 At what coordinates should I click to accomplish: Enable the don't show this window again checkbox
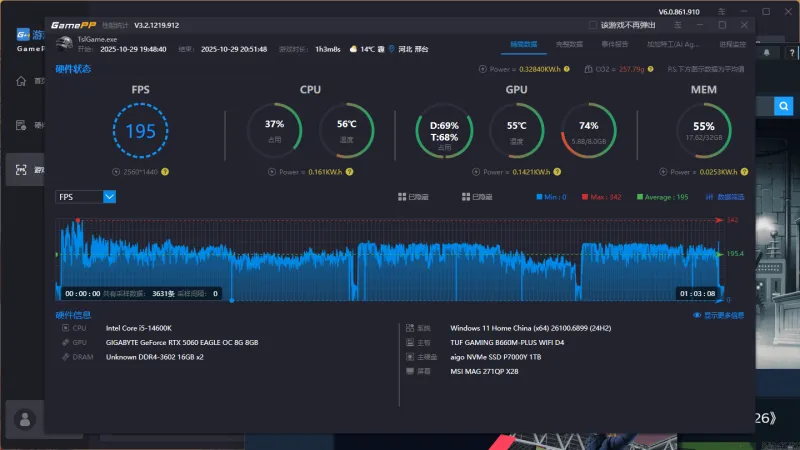point(594,24)
